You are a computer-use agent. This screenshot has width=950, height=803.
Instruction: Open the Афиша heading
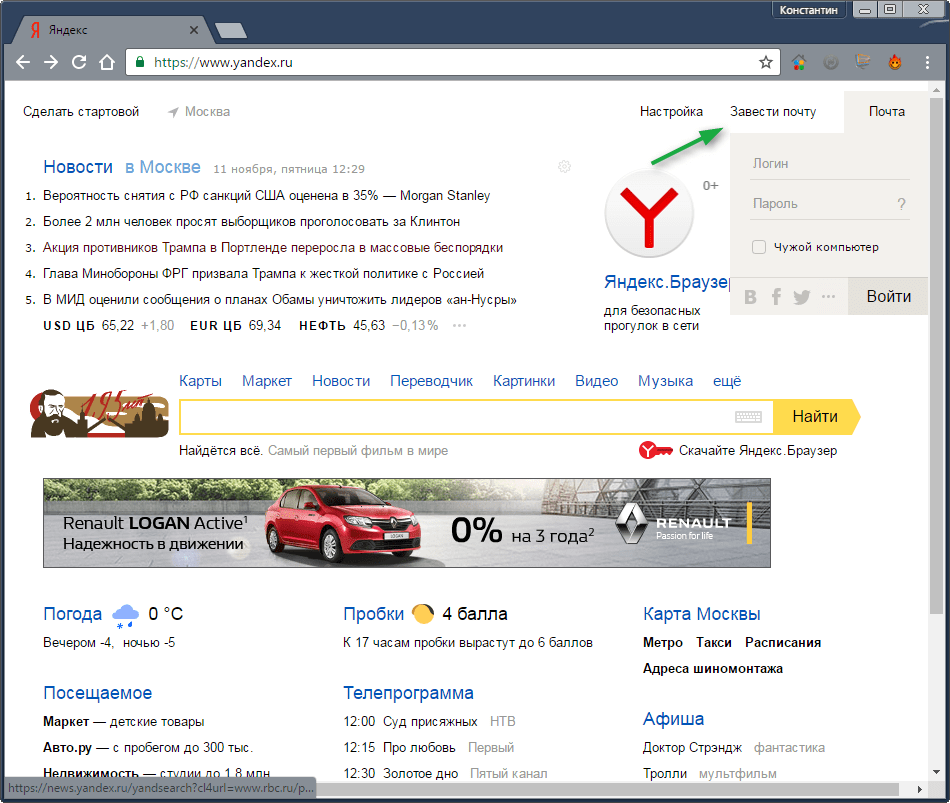point(673,719)
